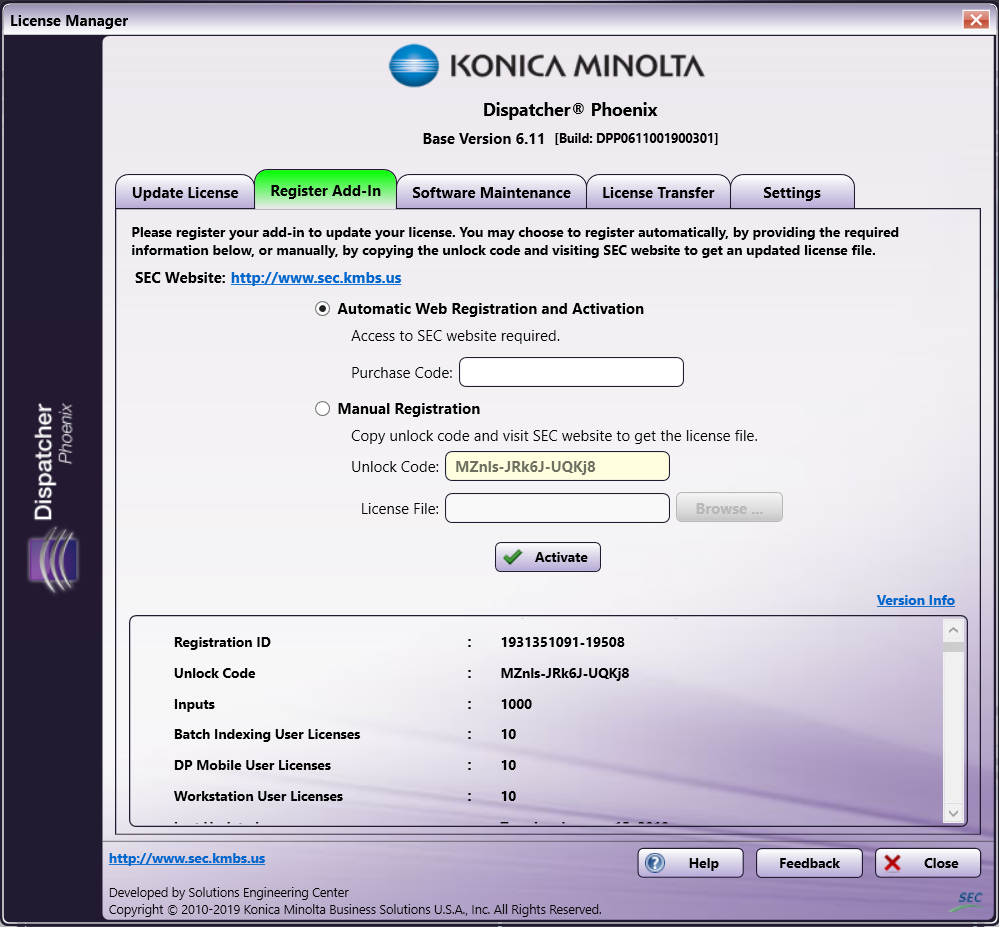
Task: Click the Purchase Code input field
Action: 571,372
